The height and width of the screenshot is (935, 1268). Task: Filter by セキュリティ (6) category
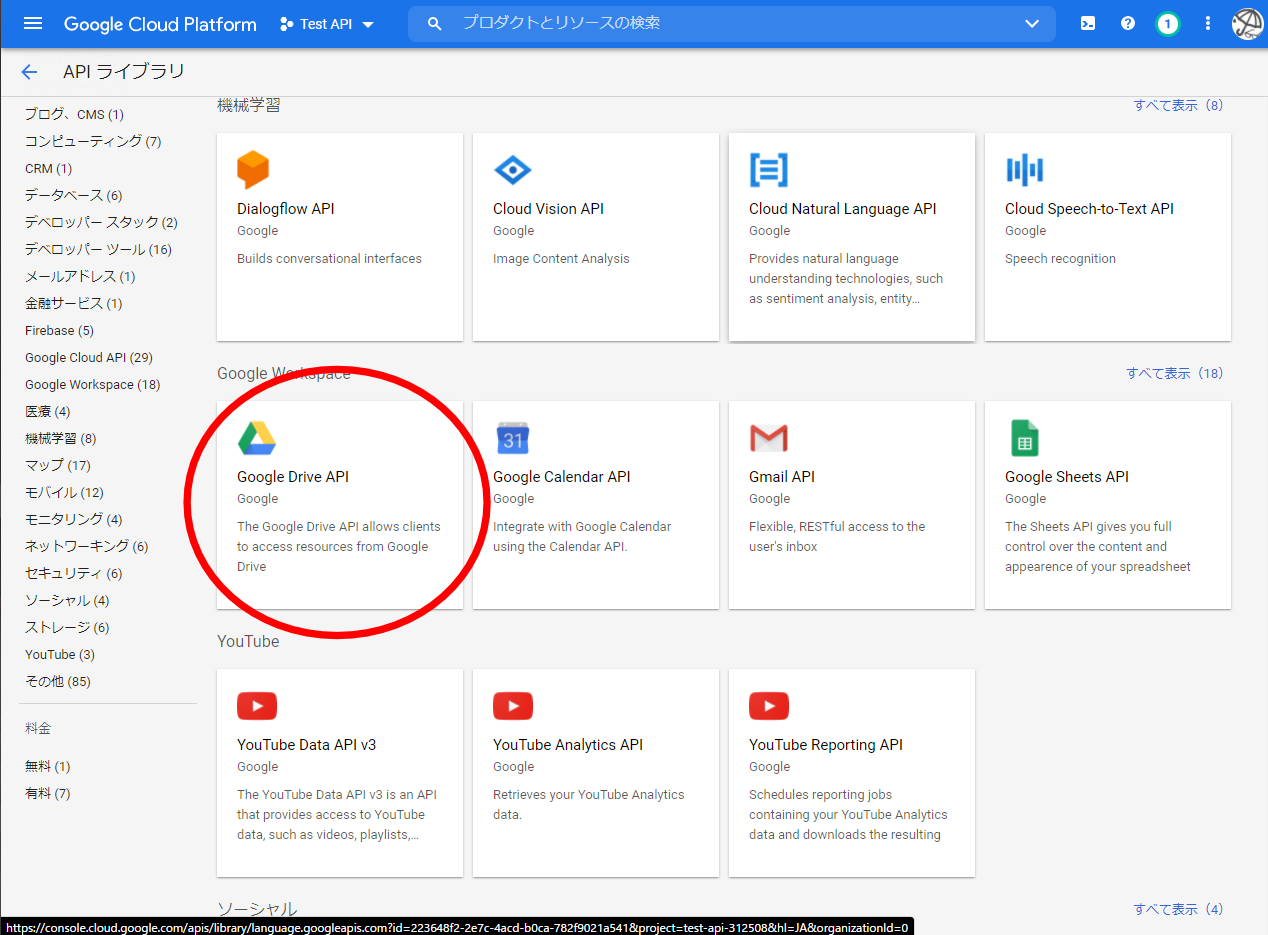click(x=74, y=573)
